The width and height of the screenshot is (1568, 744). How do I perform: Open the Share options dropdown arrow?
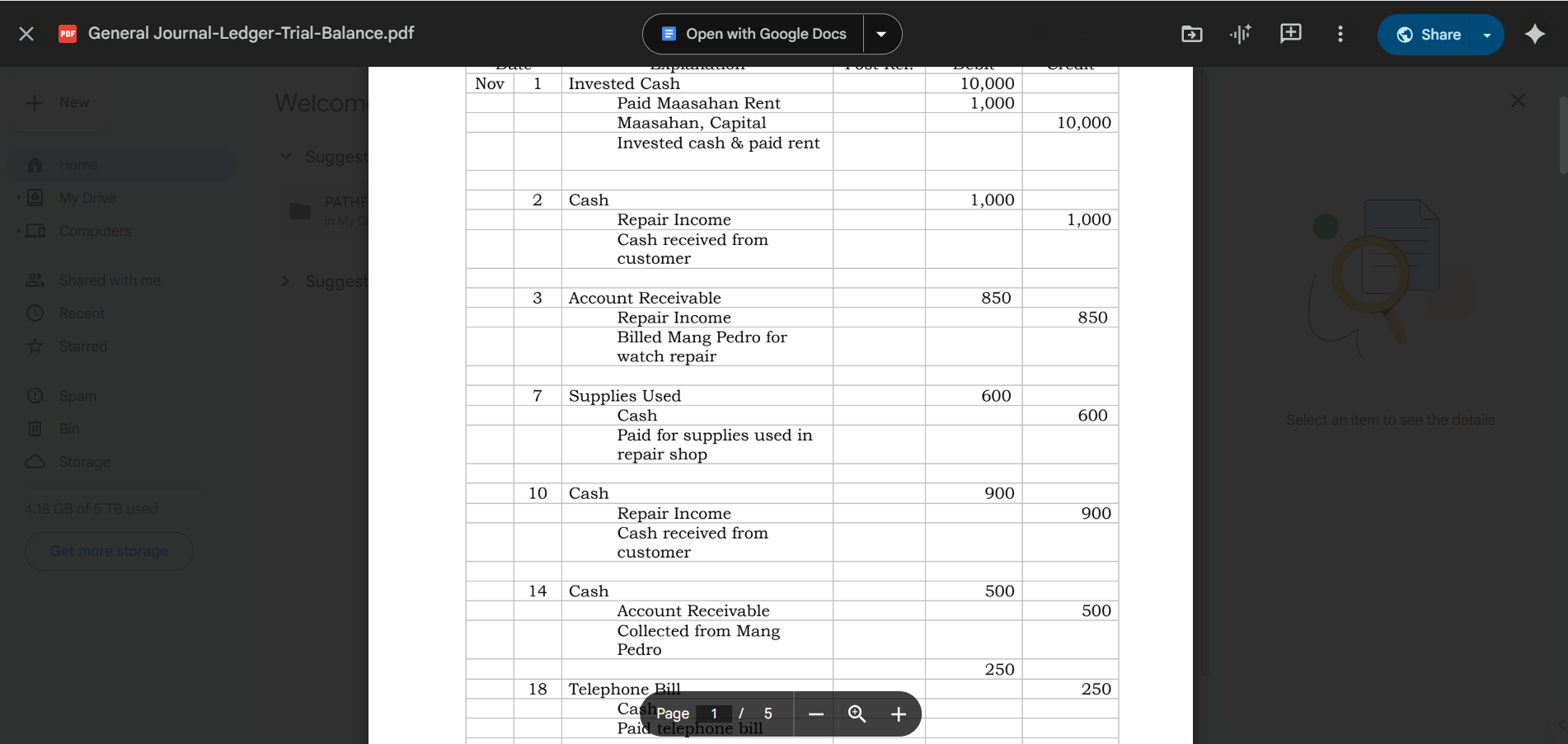tap(1487, 35)
